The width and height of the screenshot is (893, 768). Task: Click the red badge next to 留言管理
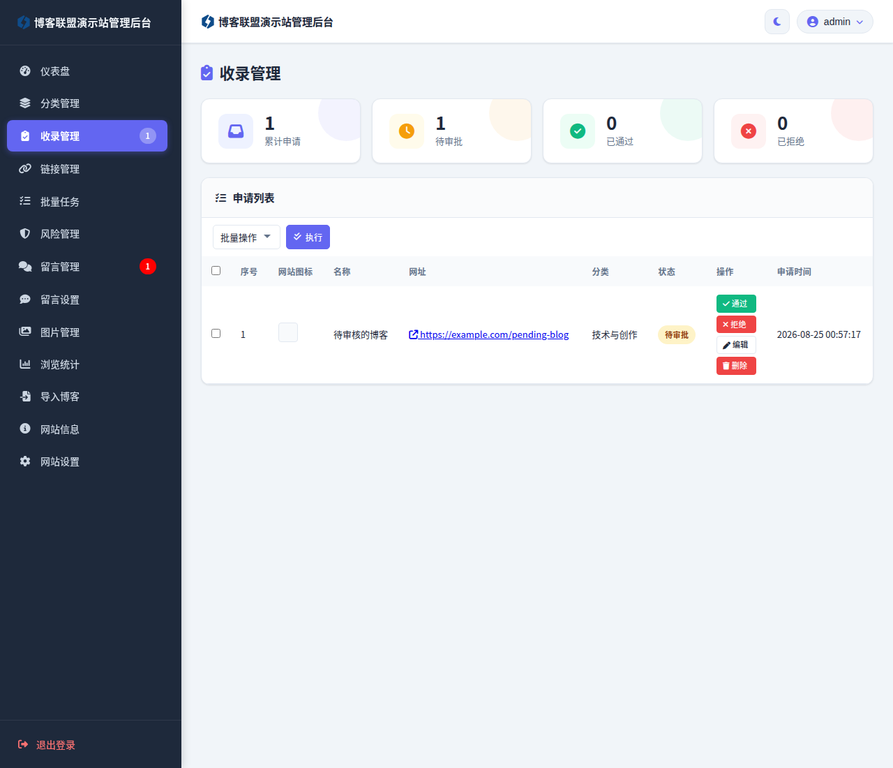click(x=148, y=266)
